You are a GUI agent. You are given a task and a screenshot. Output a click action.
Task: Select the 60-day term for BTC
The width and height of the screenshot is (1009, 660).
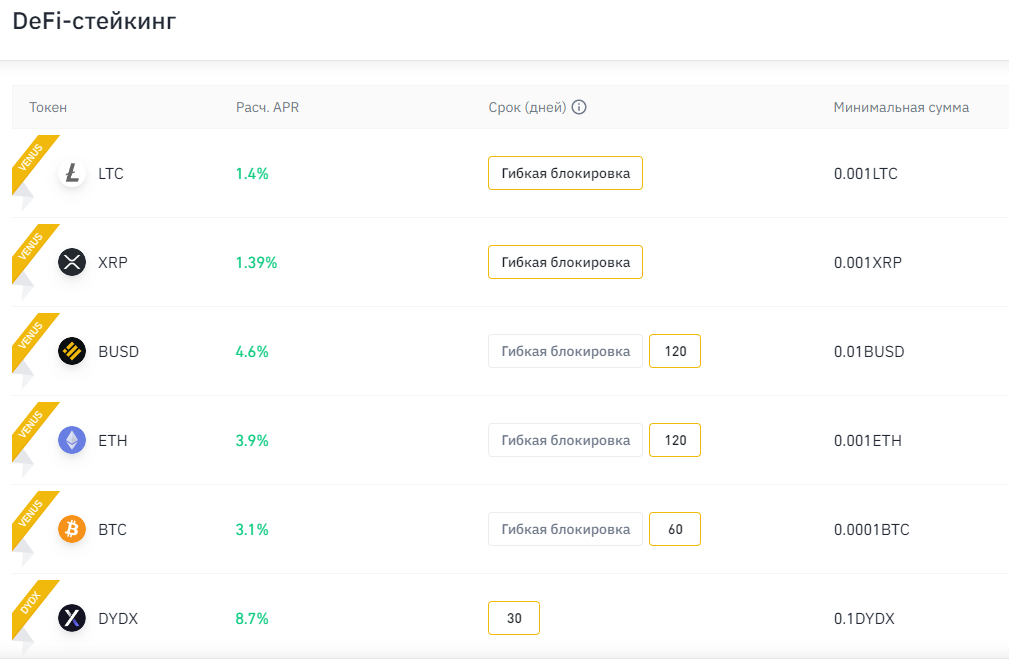675,529
